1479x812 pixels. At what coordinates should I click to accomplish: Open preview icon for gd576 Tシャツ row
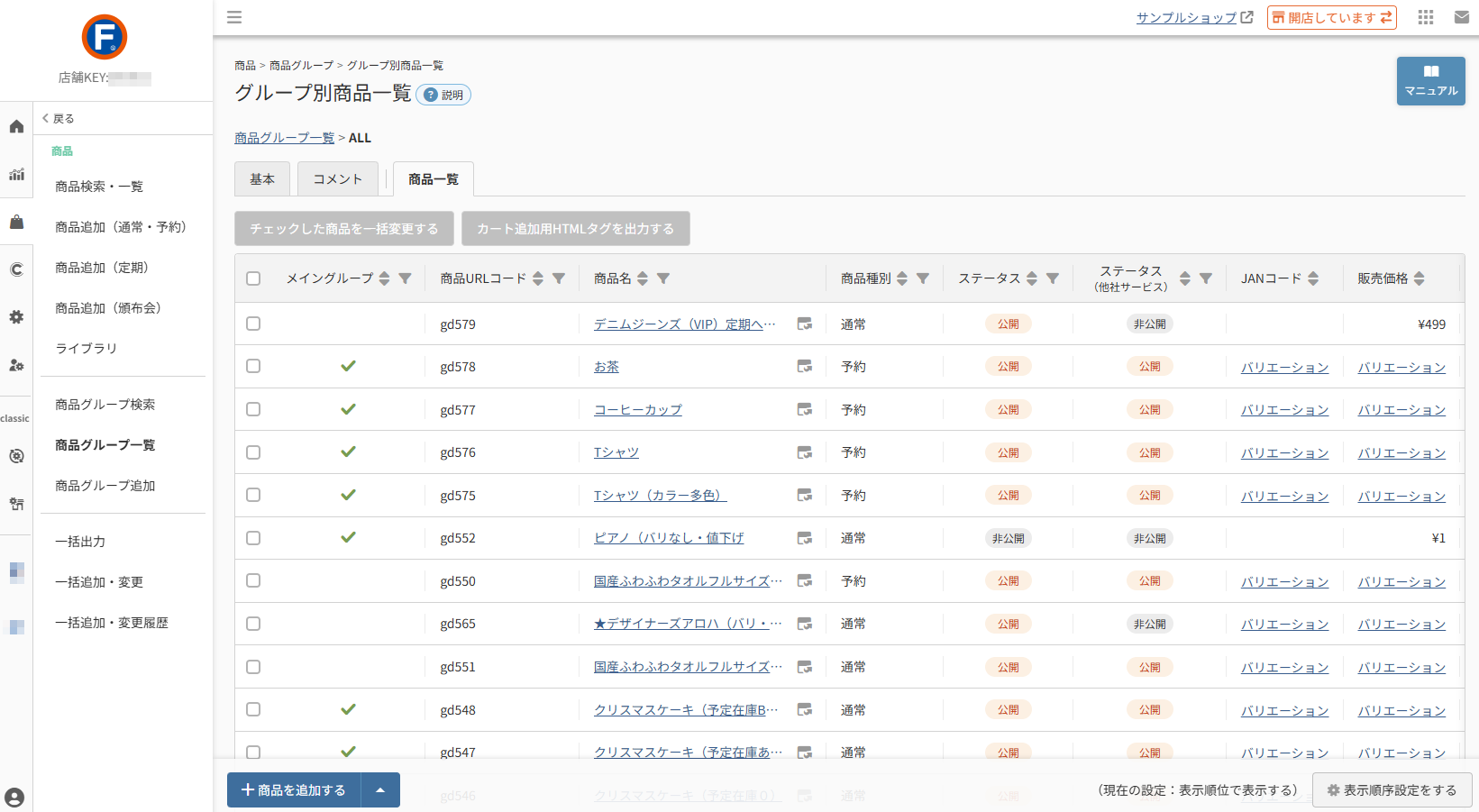click(x=805, y=452)
